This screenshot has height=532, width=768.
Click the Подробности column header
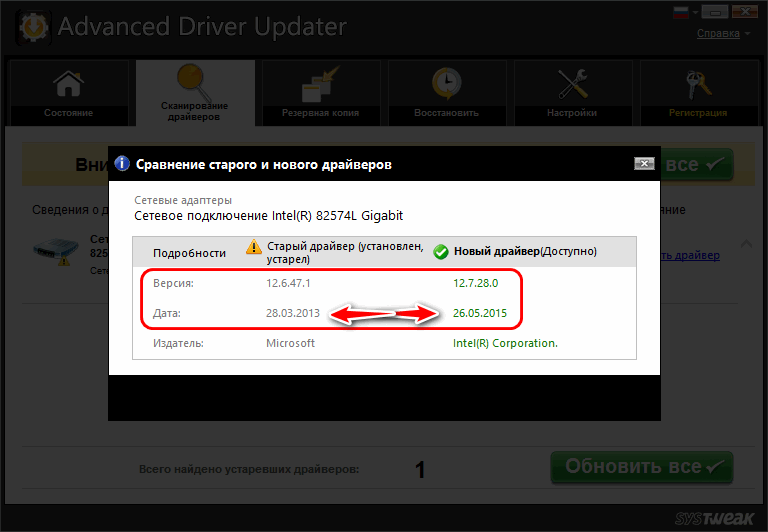[x=189, y=253]
